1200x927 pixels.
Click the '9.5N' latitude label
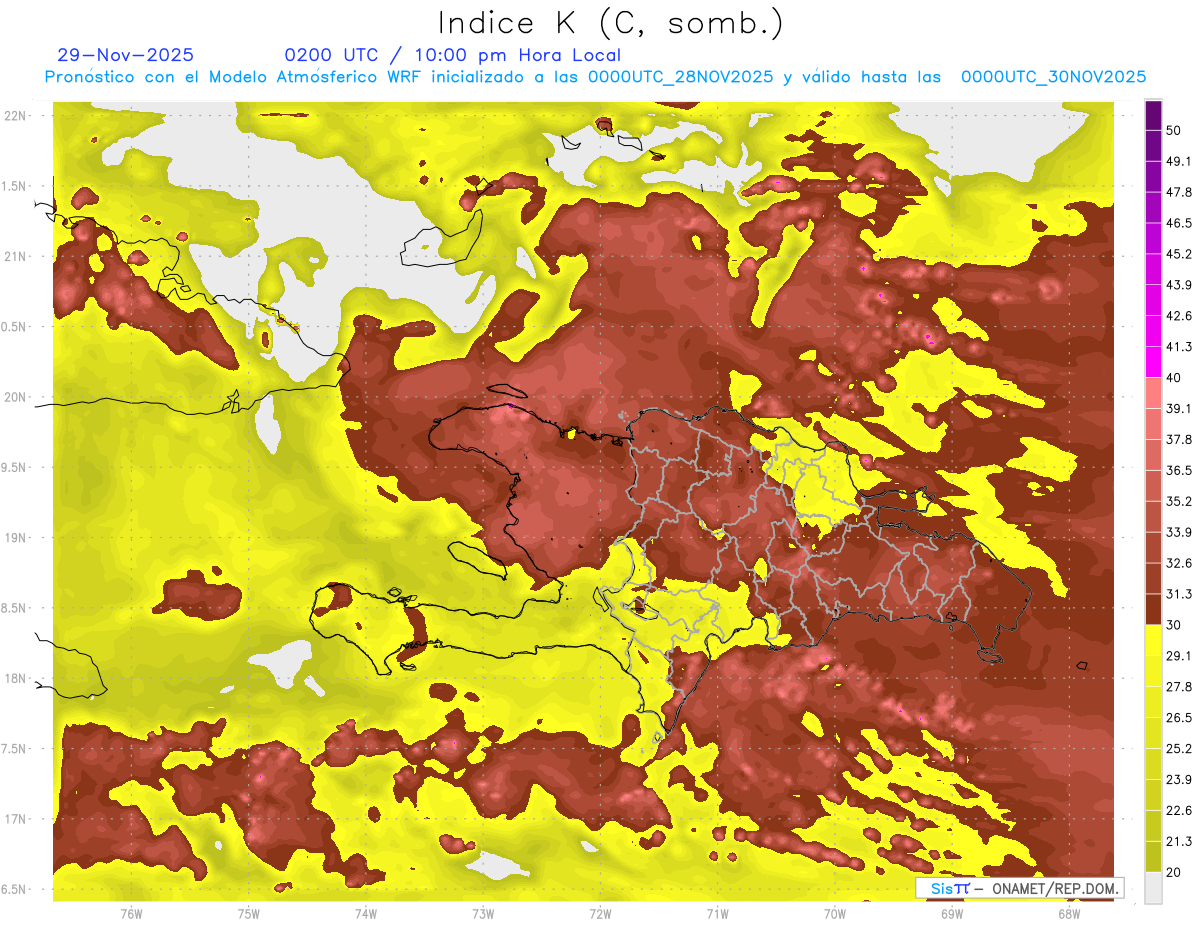(15, 467)
